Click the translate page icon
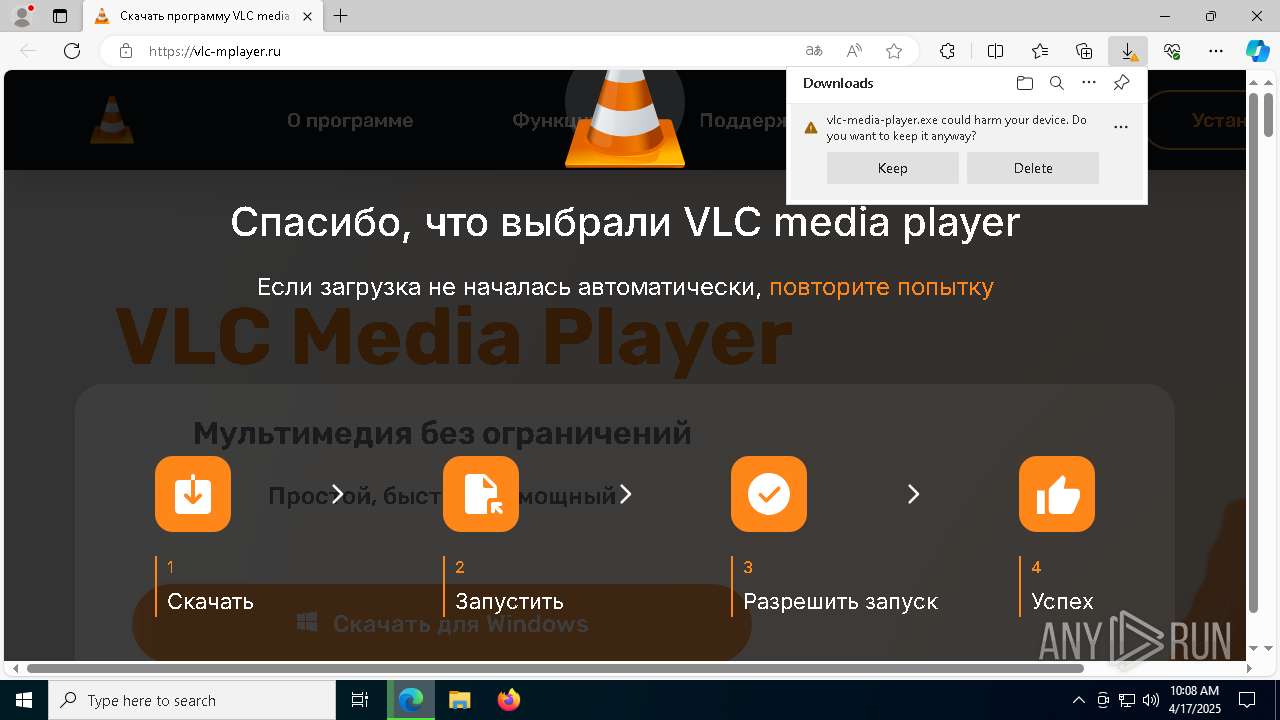 [x=814, y=51]
